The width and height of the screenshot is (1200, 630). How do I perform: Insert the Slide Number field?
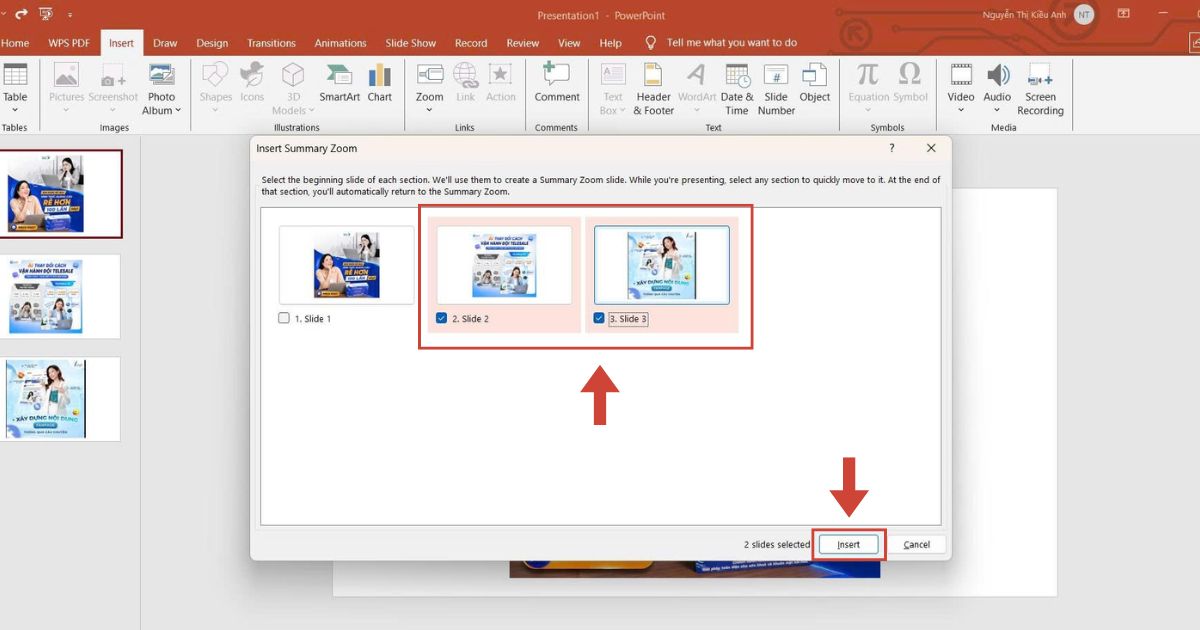tap(776, 88)
